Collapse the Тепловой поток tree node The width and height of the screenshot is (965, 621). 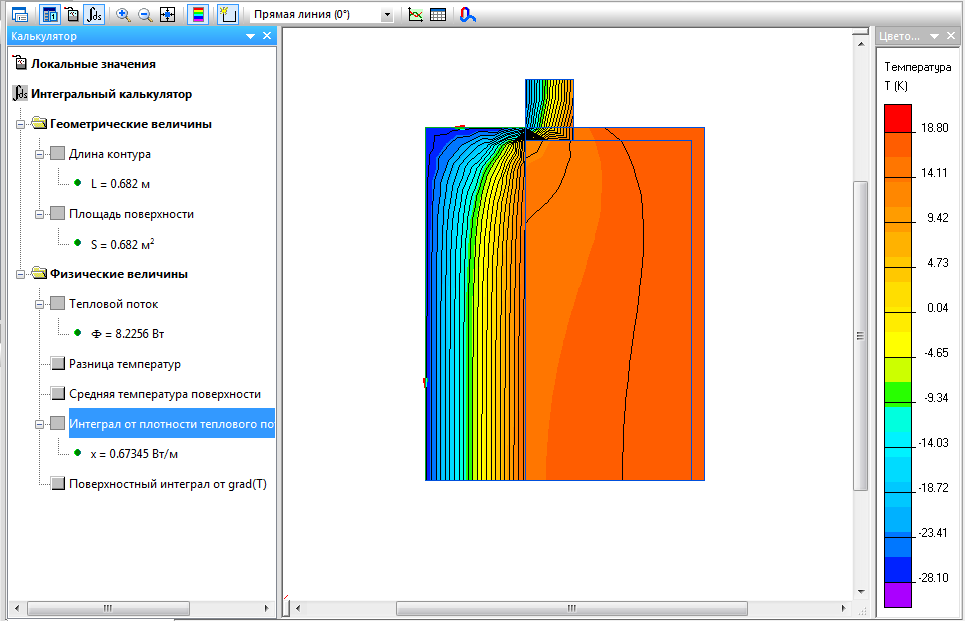[38, 304]
